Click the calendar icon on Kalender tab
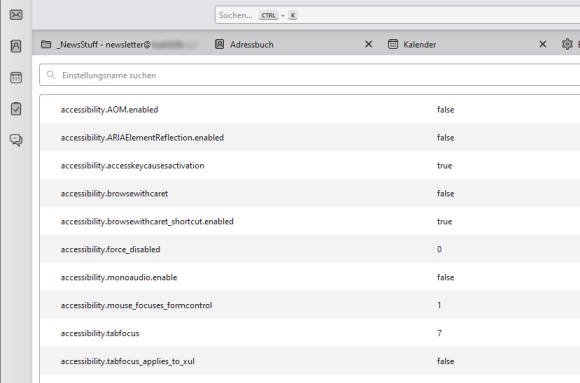The width and height of the screenshot is (580, 383). pyautogui.click(x=393, y=44)
